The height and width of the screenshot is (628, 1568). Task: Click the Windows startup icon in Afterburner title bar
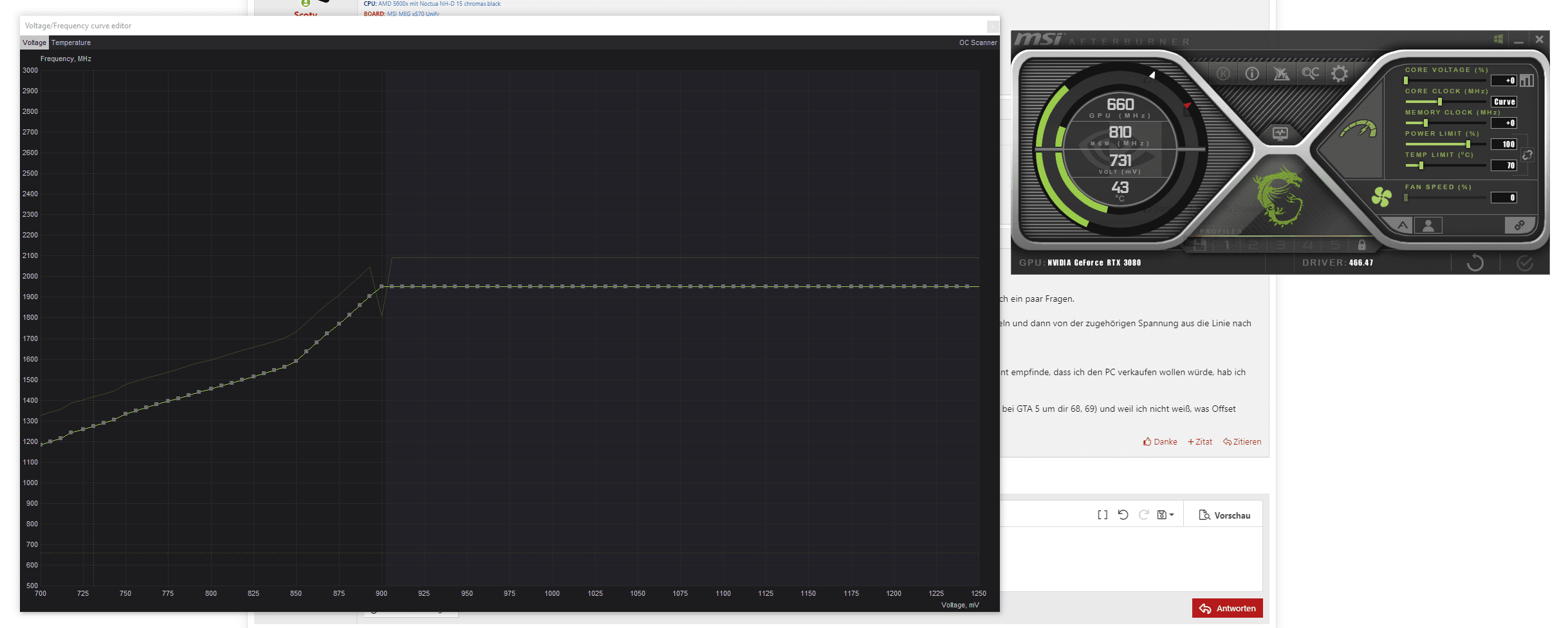pyautogui.click(x=1499, y=39)
